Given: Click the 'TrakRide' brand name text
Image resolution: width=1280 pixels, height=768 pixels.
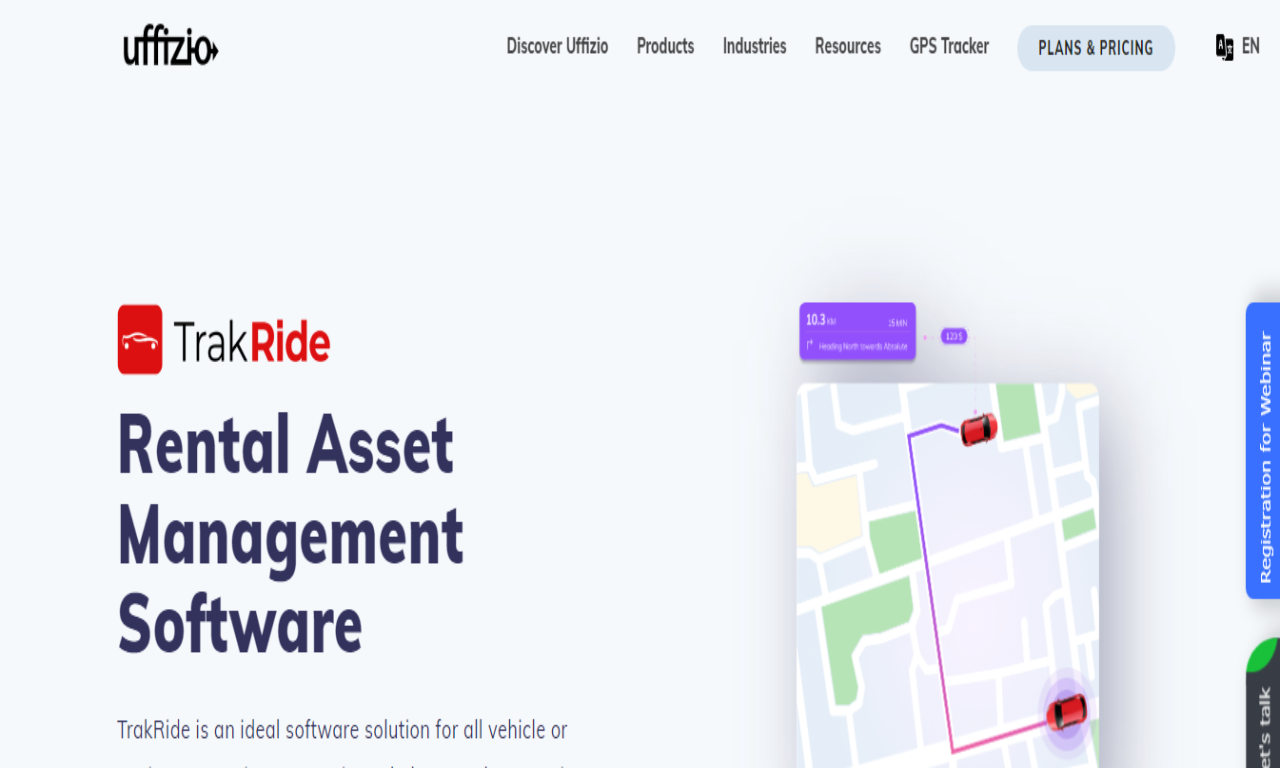Looking at the screenshot, I should (x=251, y=341).
